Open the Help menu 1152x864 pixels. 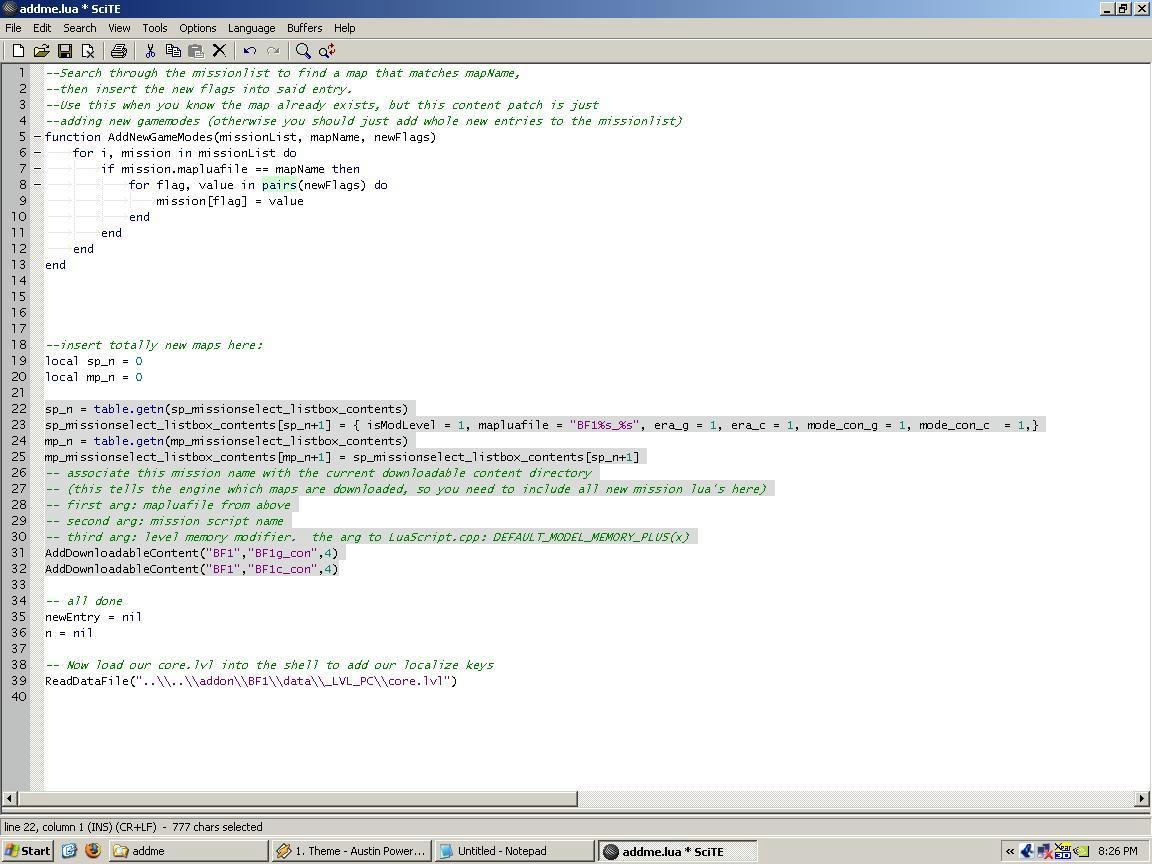point(345,28)
